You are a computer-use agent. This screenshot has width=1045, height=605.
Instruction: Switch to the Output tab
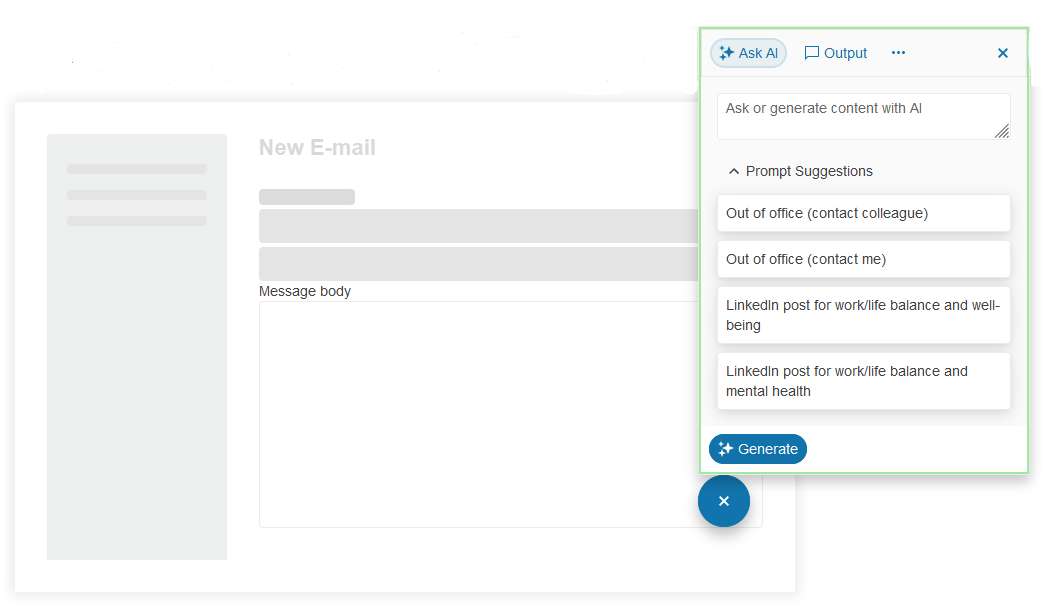pyautogui.click(x=835, y=53)
